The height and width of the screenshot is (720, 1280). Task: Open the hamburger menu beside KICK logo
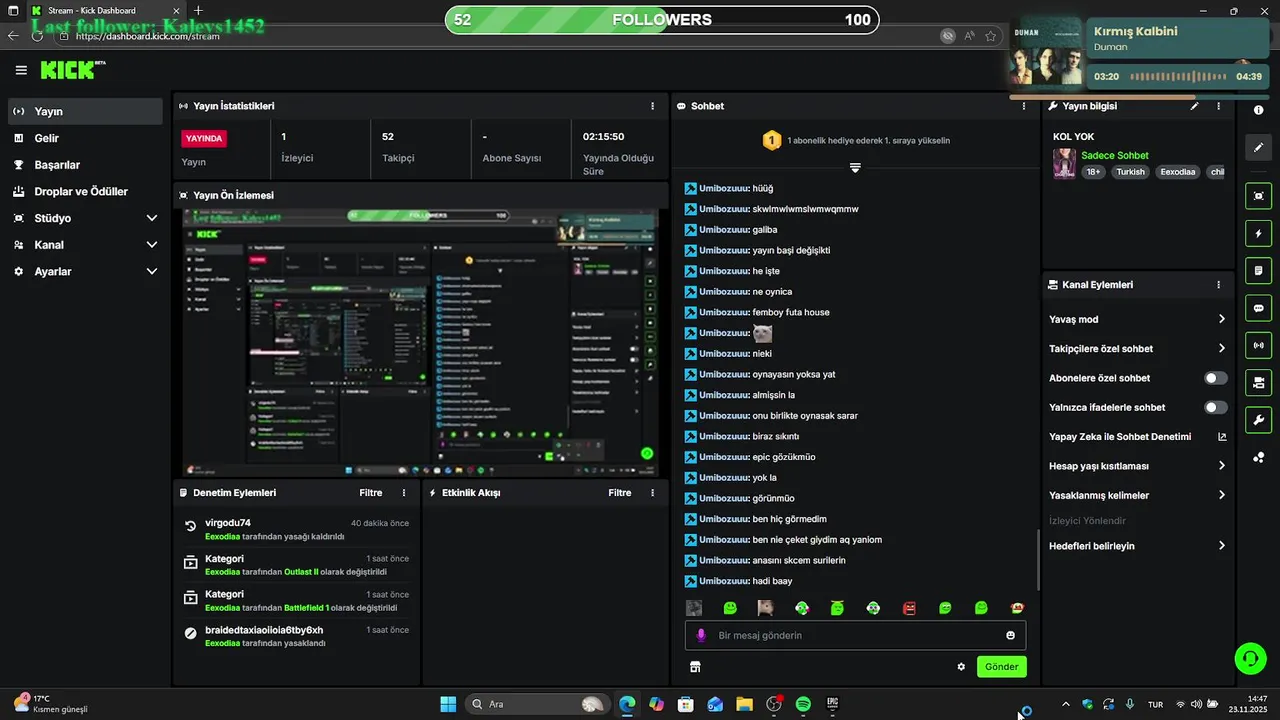click(21, 70)
